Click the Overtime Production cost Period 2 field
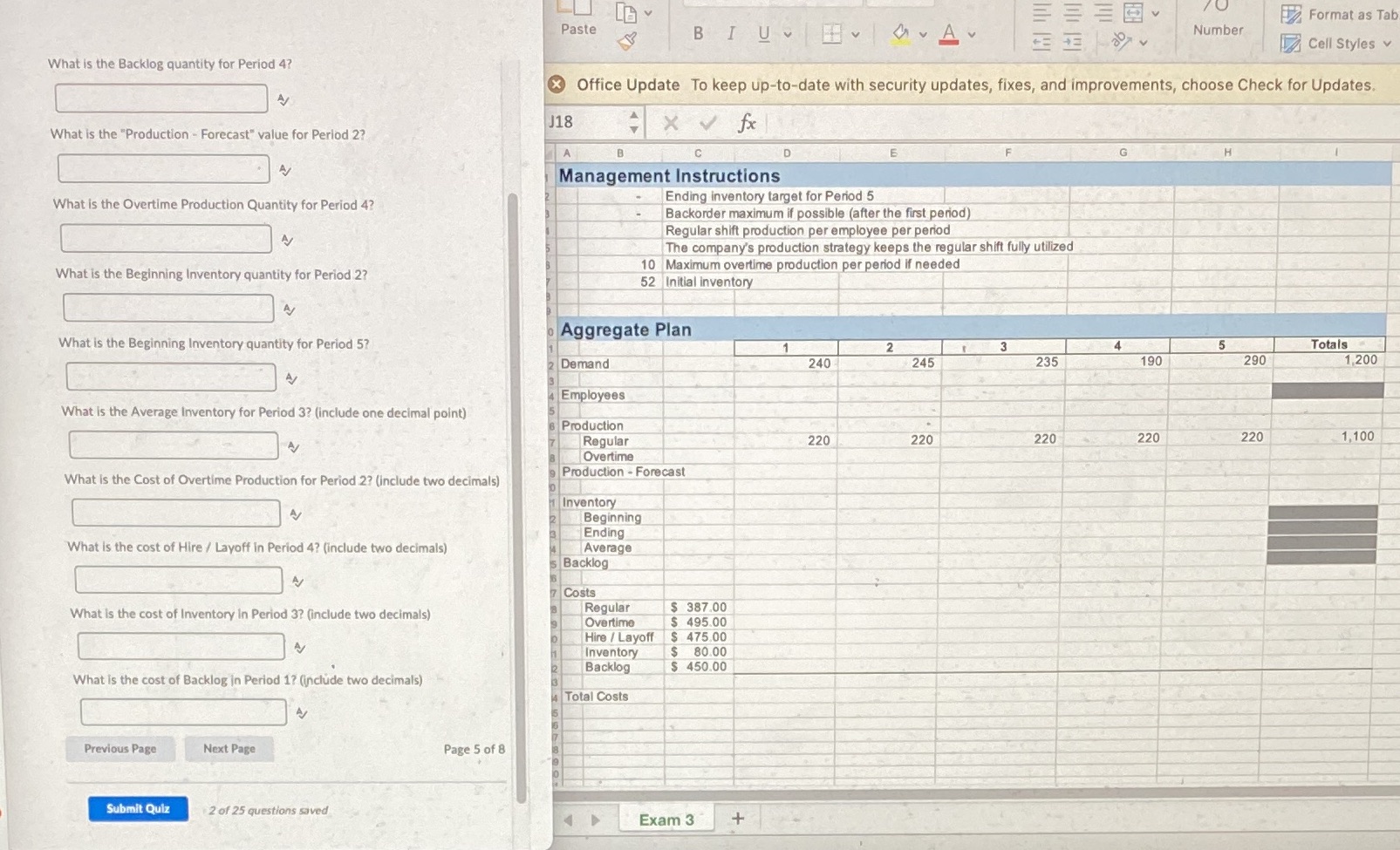 tap(176, 513)
